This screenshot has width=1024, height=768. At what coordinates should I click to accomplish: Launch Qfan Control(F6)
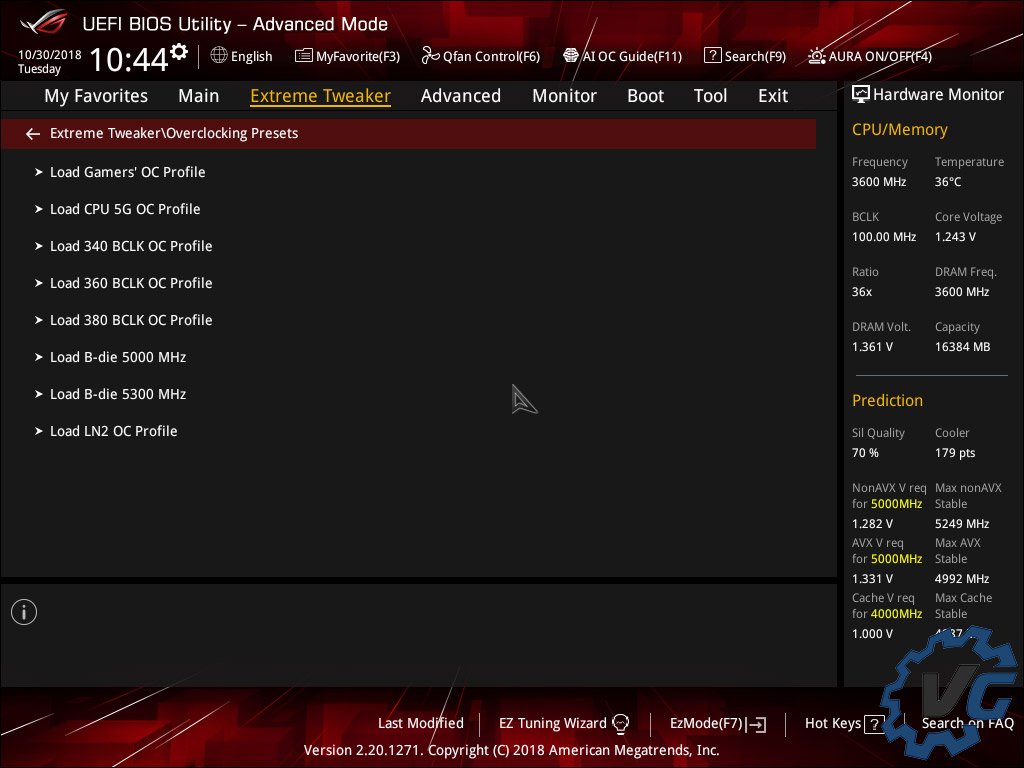coord(492,57)
